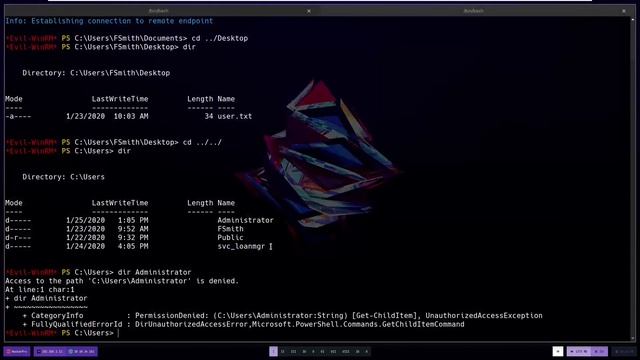Click "PermissionDenied:" in the CategoryInfo line
This screenshot has width=640, height=360.
[172, 316]
